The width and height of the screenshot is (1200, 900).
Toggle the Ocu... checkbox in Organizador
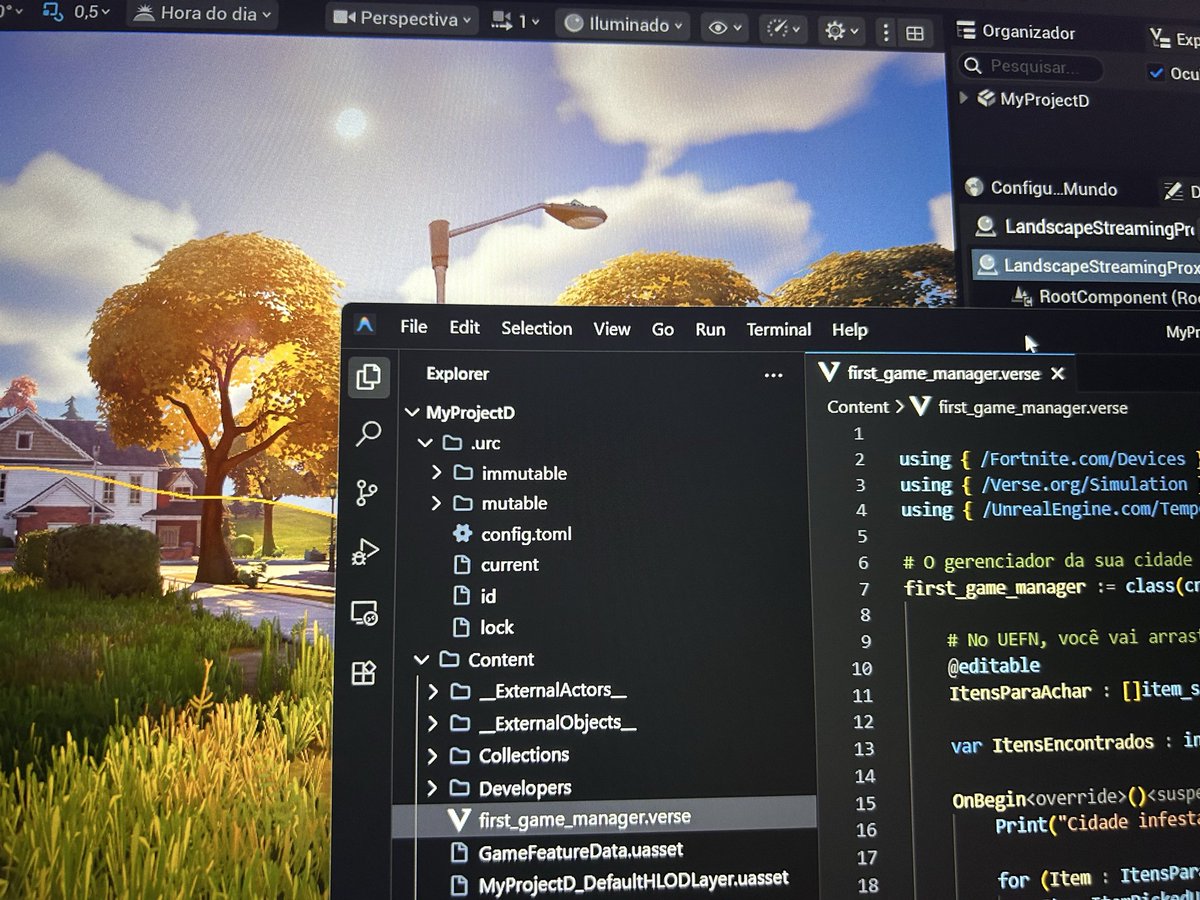pyautogui.click(x=1157, y=73)
